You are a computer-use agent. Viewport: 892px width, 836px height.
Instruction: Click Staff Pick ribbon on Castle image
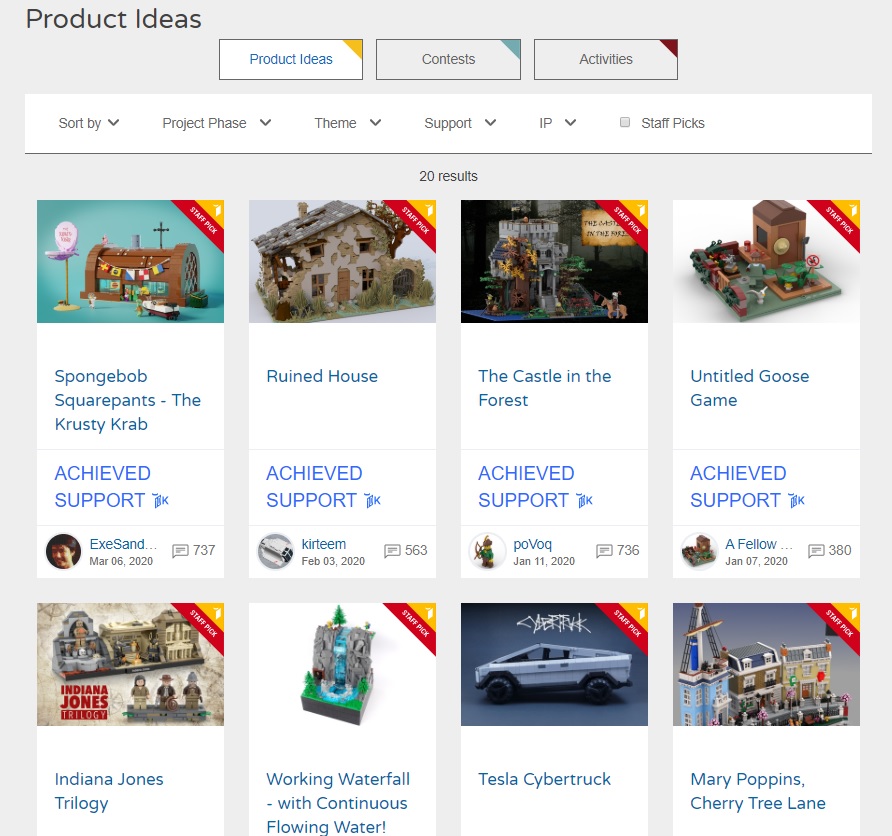coord(626,221)
